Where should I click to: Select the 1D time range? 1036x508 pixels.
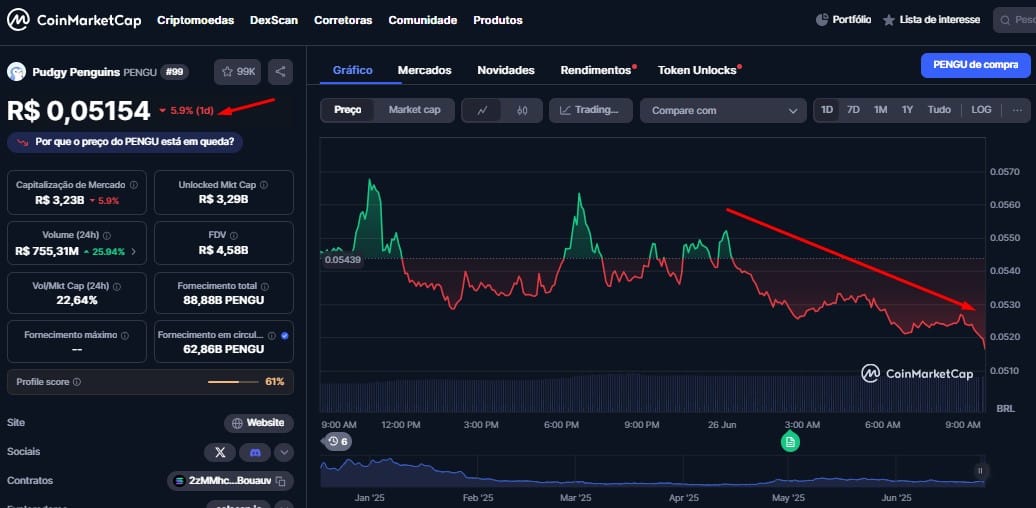tap(827, 110)
